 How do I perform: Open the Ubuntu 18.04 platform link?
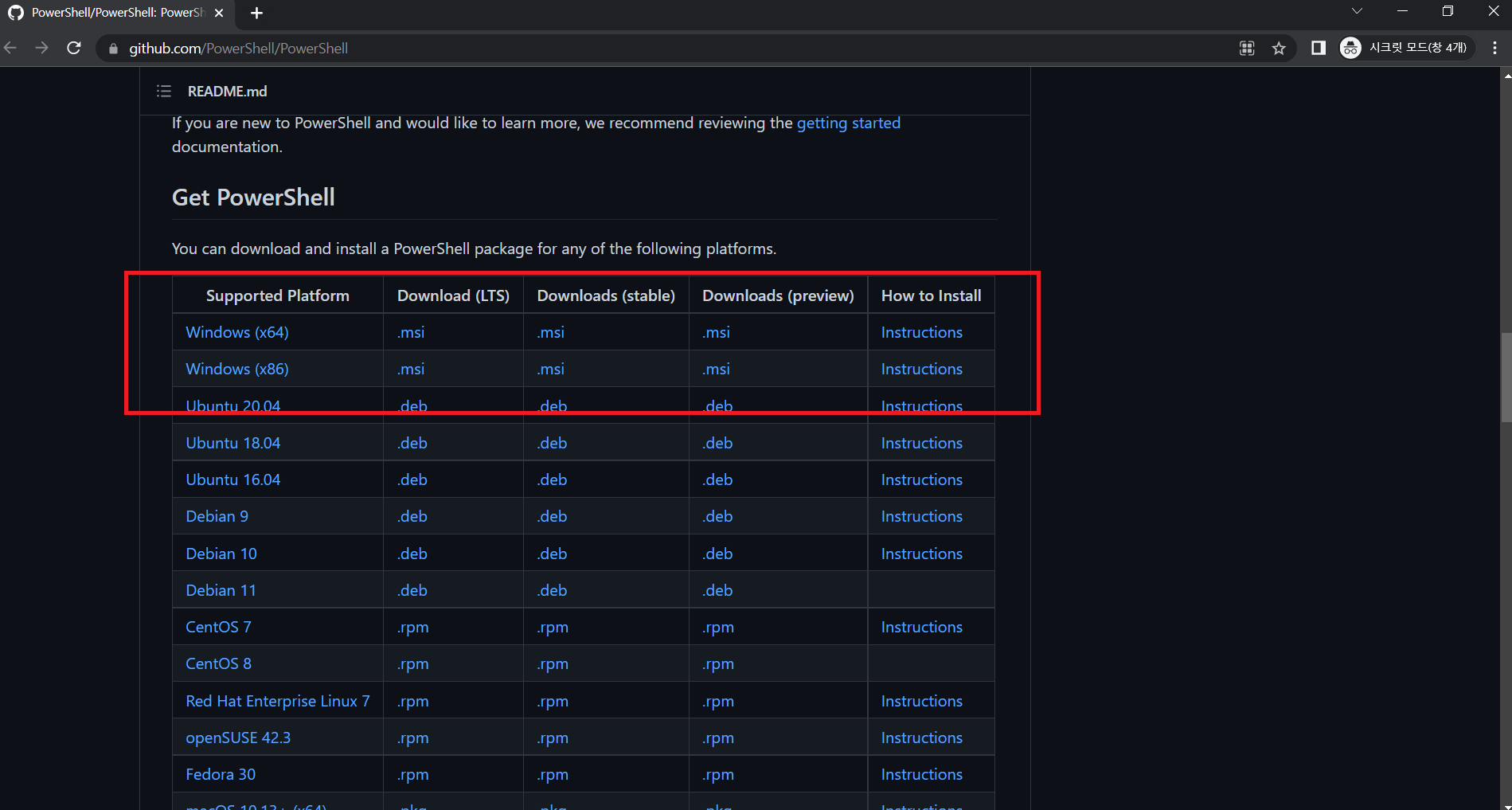click(232, 443)
